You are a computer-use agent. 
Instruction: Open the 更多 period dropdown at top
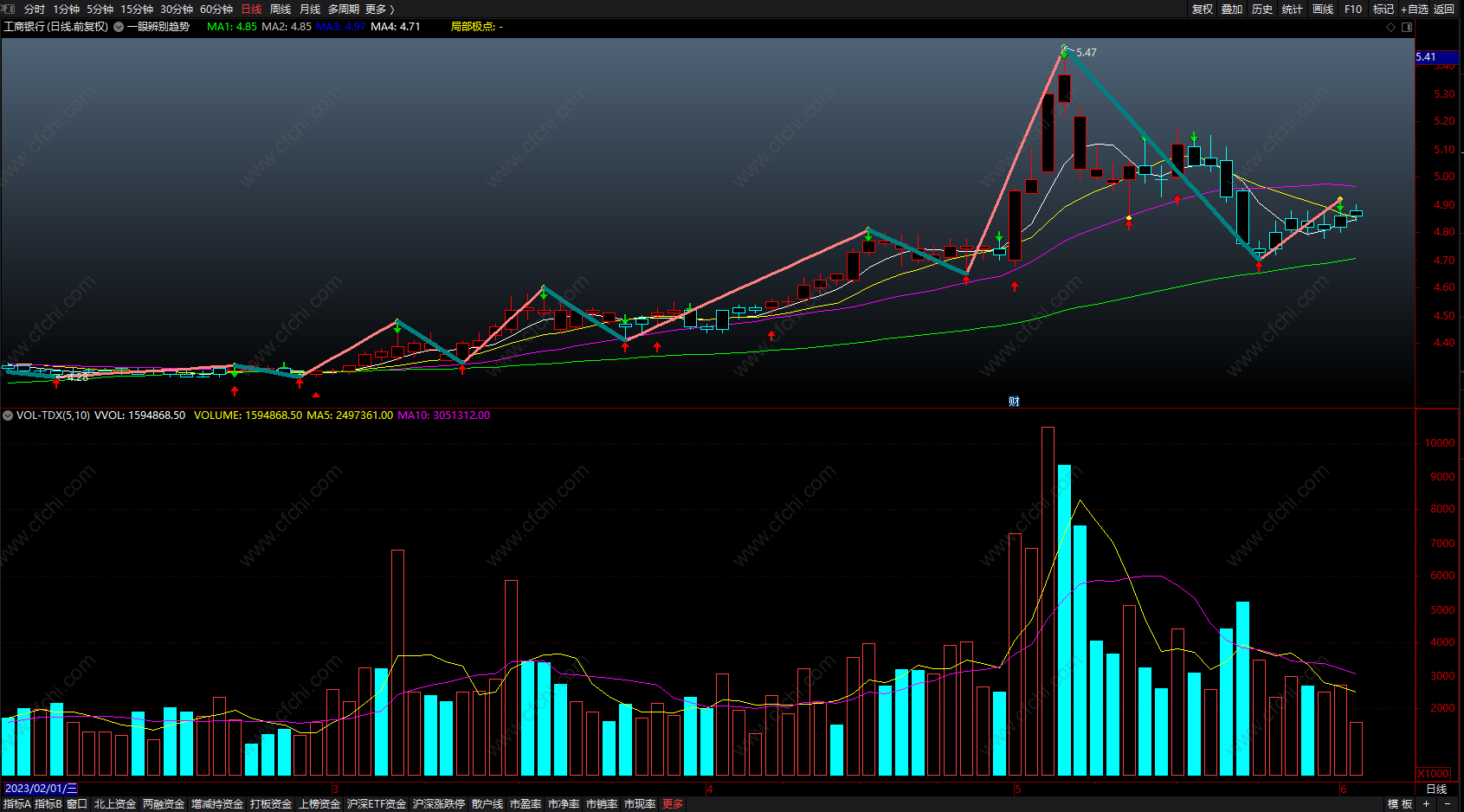coord(380,9)
